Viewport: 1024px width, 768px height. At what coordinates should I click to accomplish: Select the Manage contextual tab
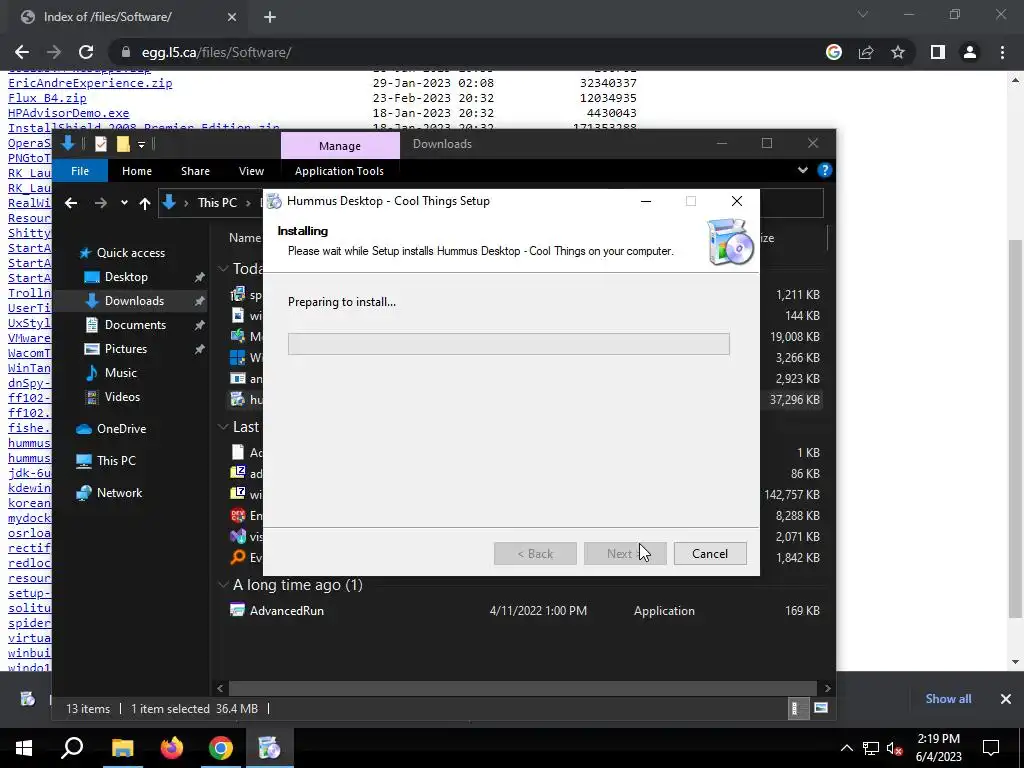(340, 146)
